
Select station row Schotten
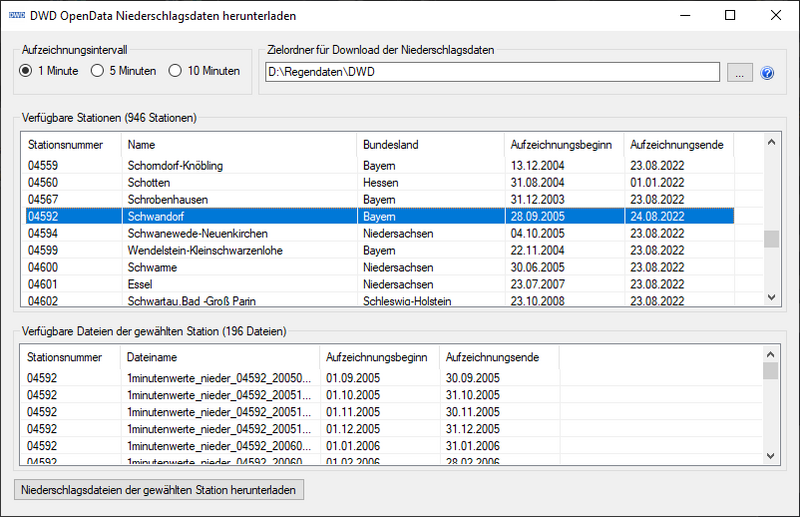pyautogui.click(x=380, y=182)
